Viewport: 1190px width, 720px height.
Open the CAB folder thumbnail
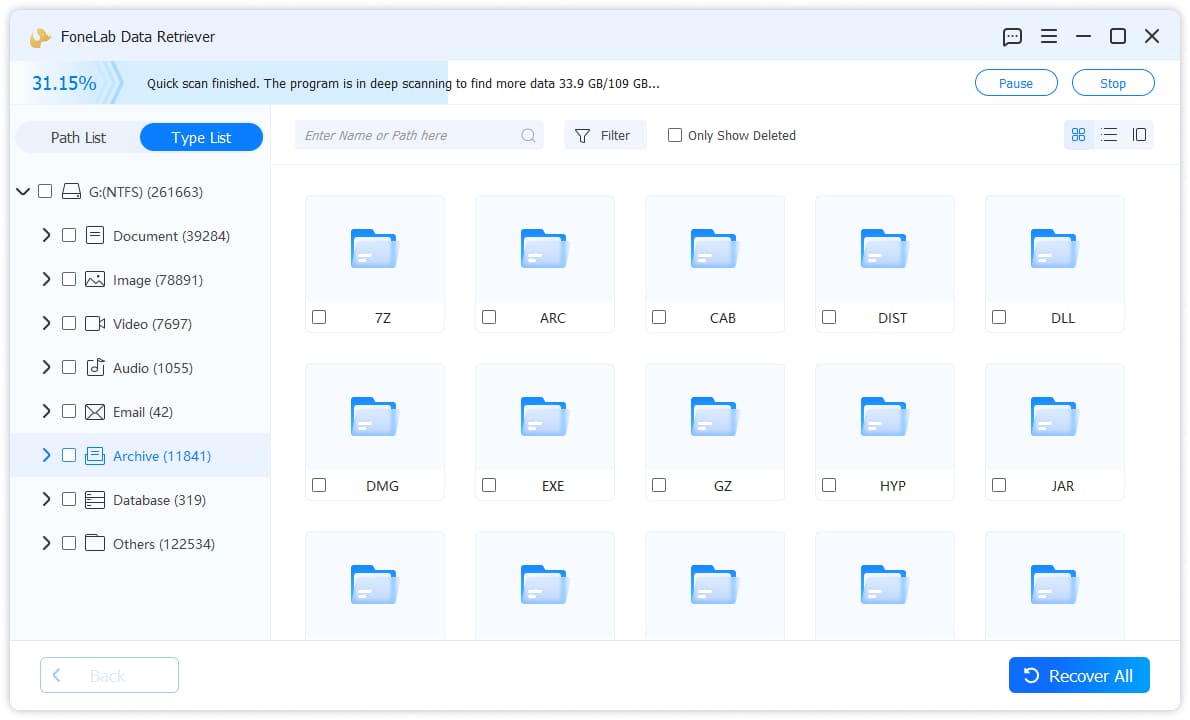click(714, 249)
